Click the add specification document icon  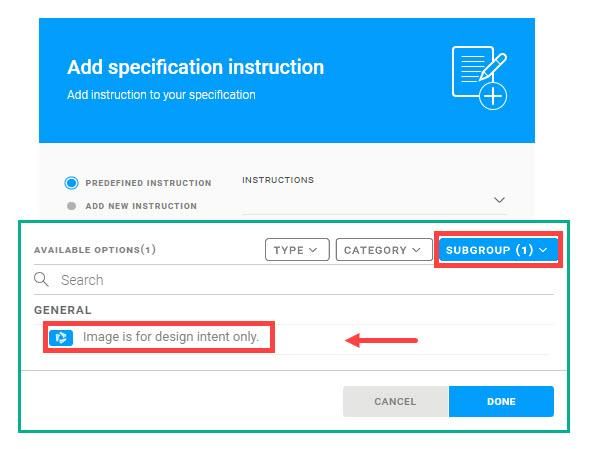pyautogui.click(x=479, y=78)
